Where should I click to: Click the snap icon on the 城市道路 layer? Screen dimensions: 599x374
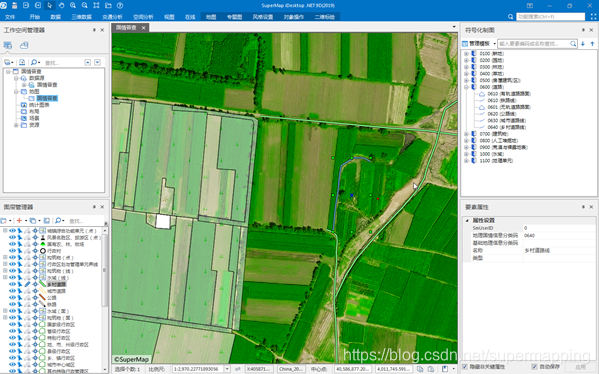(x=35, y=291)
